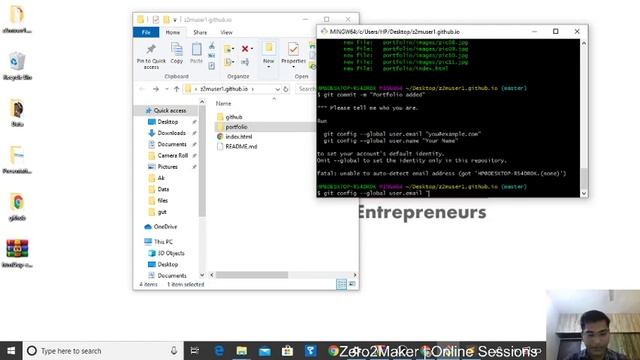The height and width of the screenshot is (360, 640).
Task: Click the Git Bash title bar icon
Action: (x=324, y=31)
